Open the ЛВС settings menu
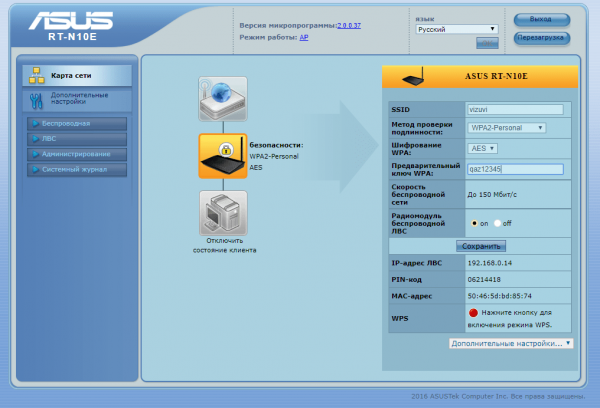The image size is (600, 408). (77, 139)
